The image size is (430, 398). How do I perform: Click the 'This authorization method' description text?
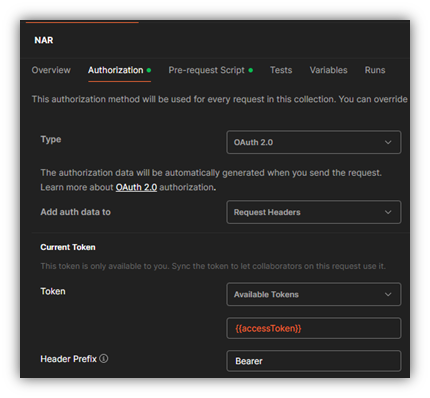coord(220,99)
